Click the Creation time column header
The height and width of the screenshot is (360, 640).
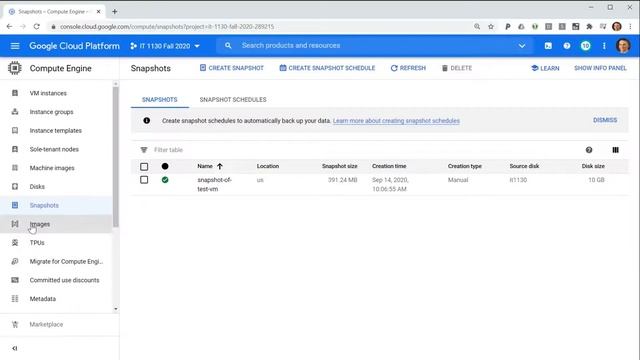[389, 166]
